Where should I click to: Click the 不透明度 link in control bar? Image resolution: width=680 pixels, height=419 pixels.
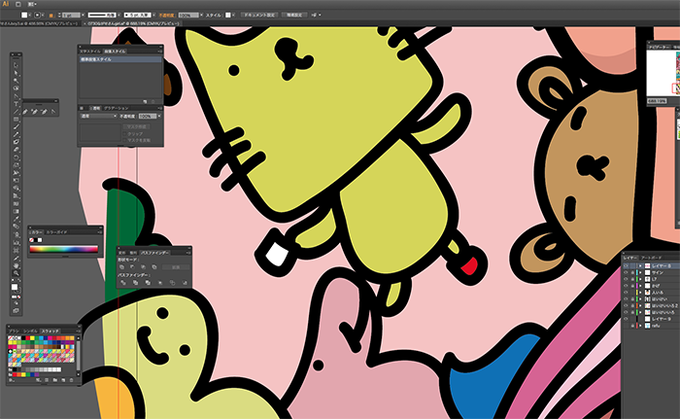[167, 15]
